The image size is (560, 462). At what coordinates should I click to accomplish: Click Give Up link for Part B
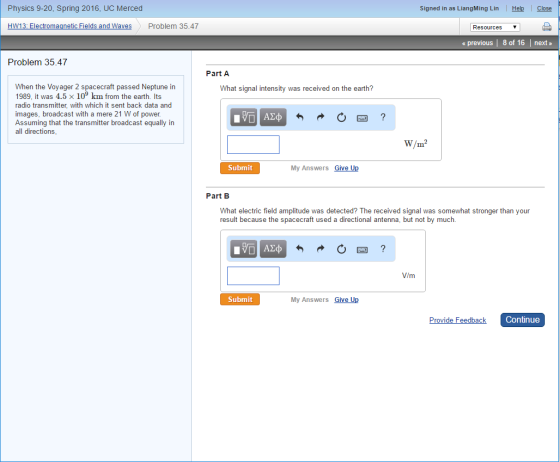[346, 300]
